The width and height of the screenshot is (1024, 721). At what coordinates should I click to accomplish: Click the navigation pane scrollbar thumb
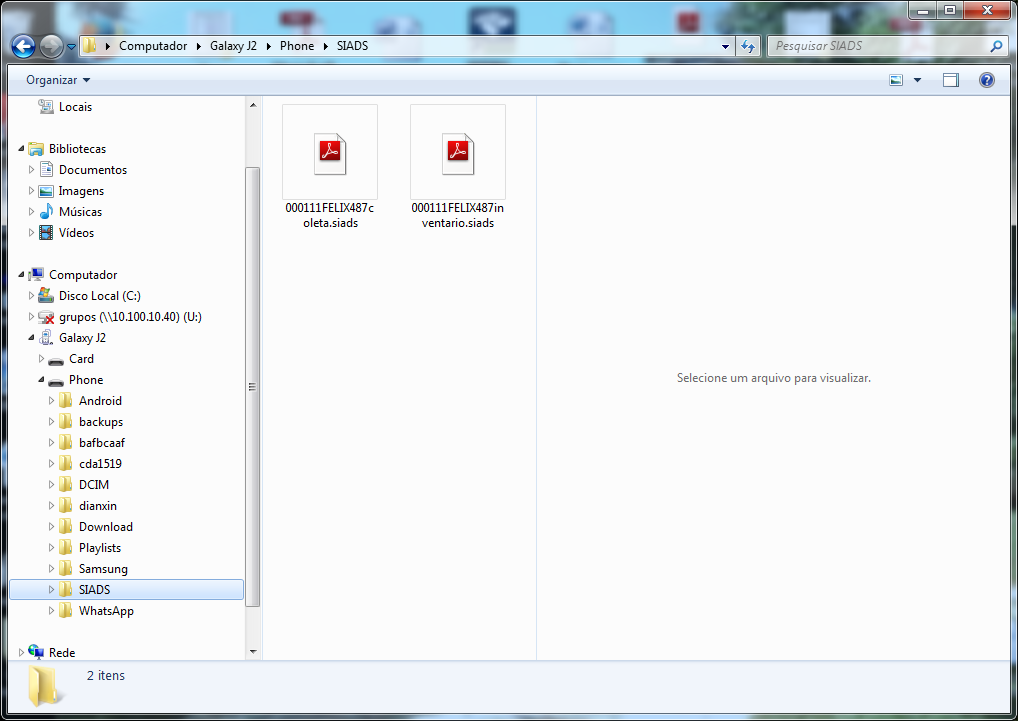point(253,387)
